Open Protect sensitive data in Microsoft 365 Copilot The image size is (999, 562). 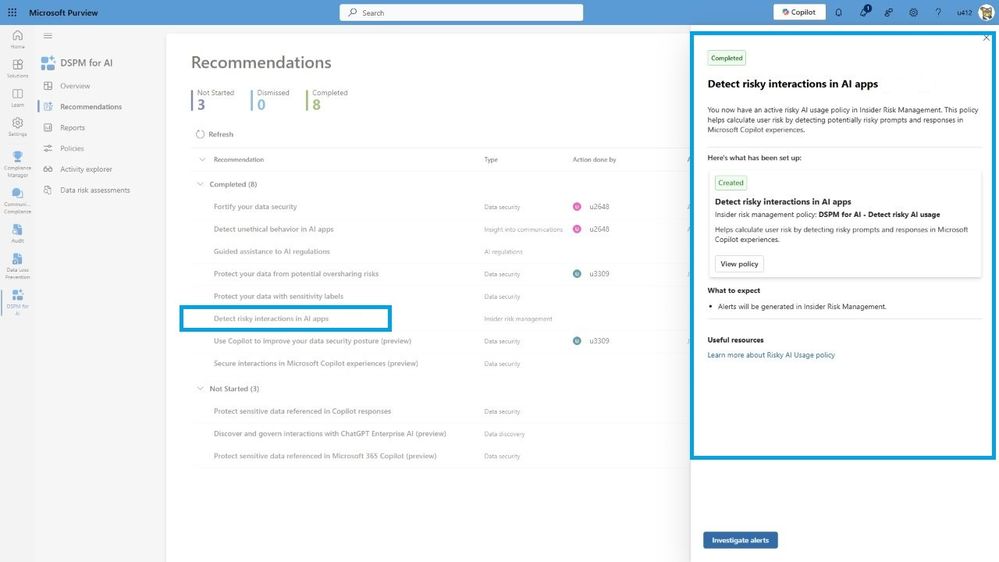325,456
